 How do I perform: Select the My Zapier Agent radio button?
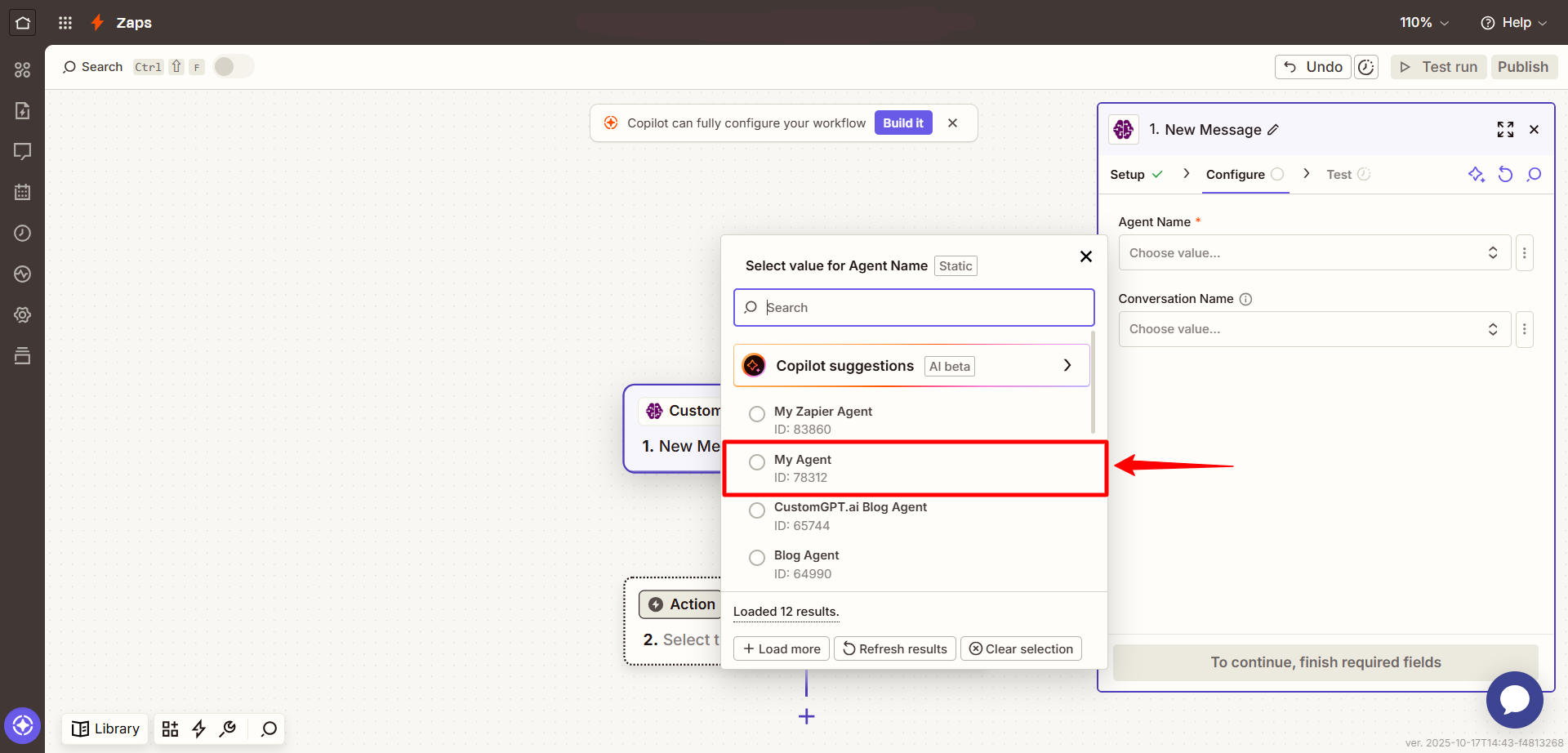[757, 413]
